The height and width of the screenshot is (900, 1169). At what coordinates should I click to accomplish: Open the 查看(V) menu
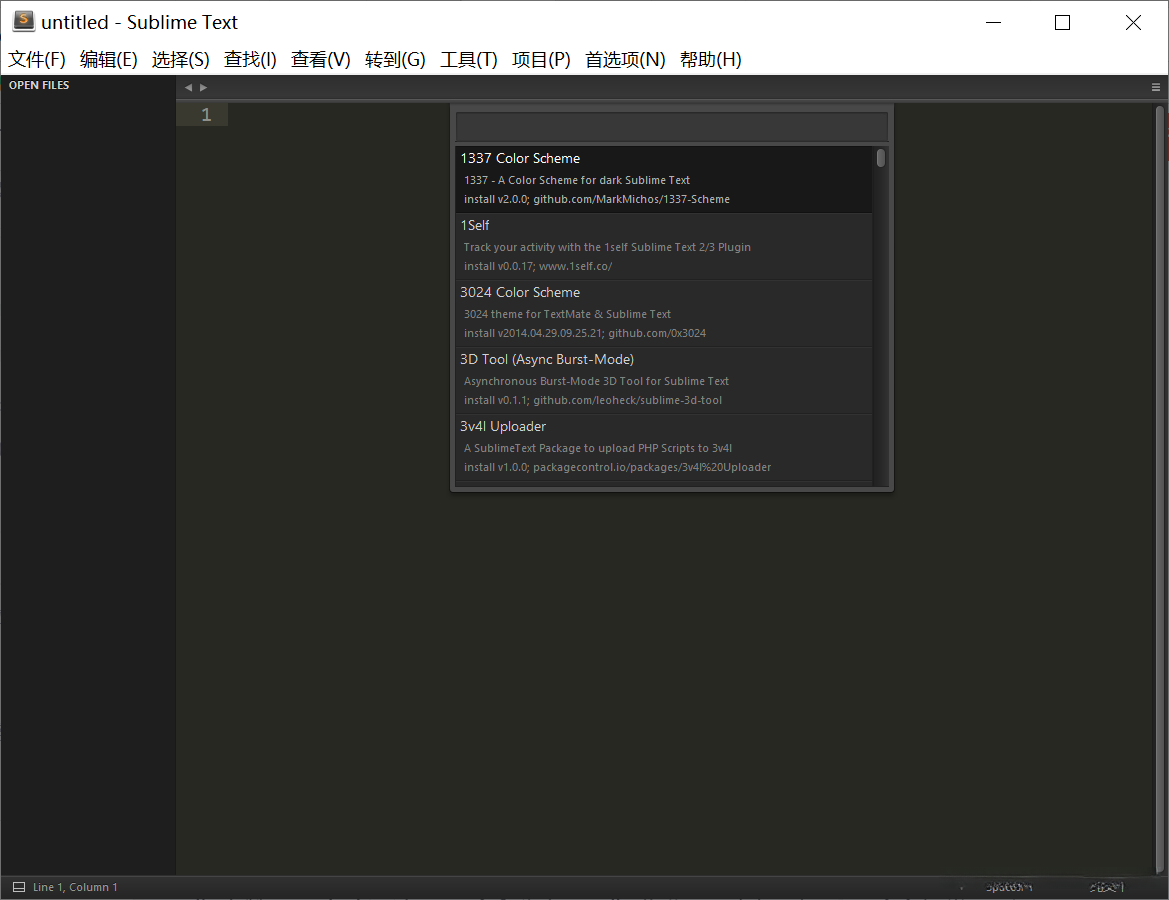(x=321, y=60)
